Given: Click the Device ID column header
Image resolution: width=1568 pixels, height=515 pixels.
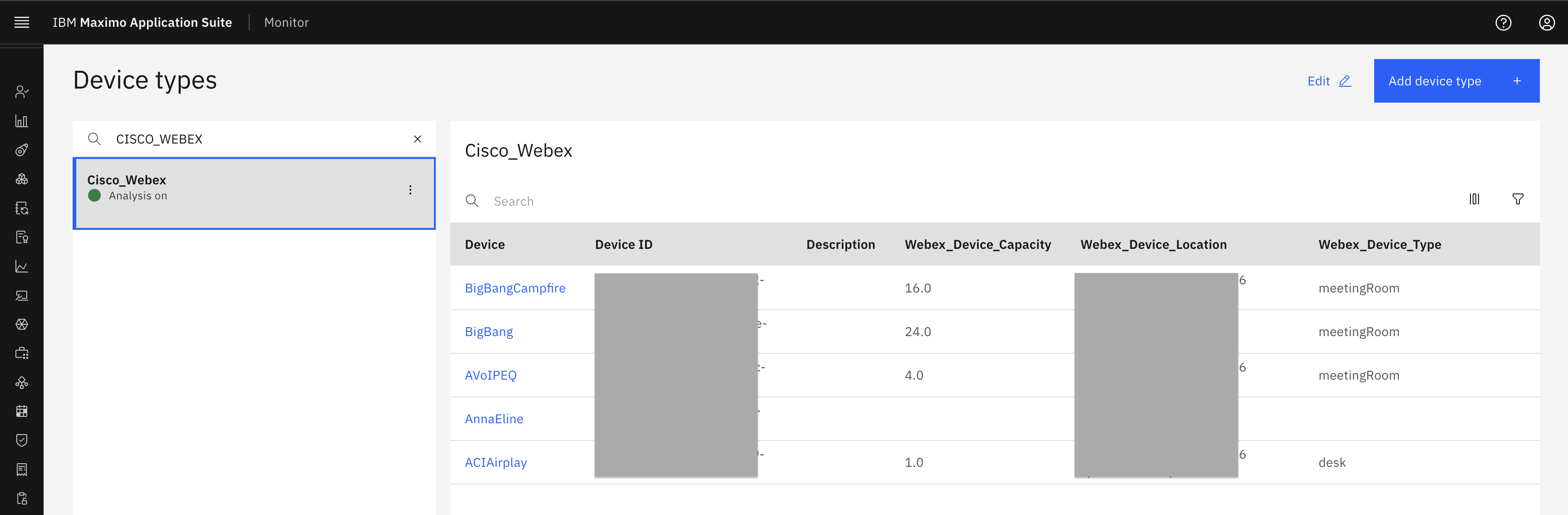Looking at the screenshot, I should (x=623, y=245).
